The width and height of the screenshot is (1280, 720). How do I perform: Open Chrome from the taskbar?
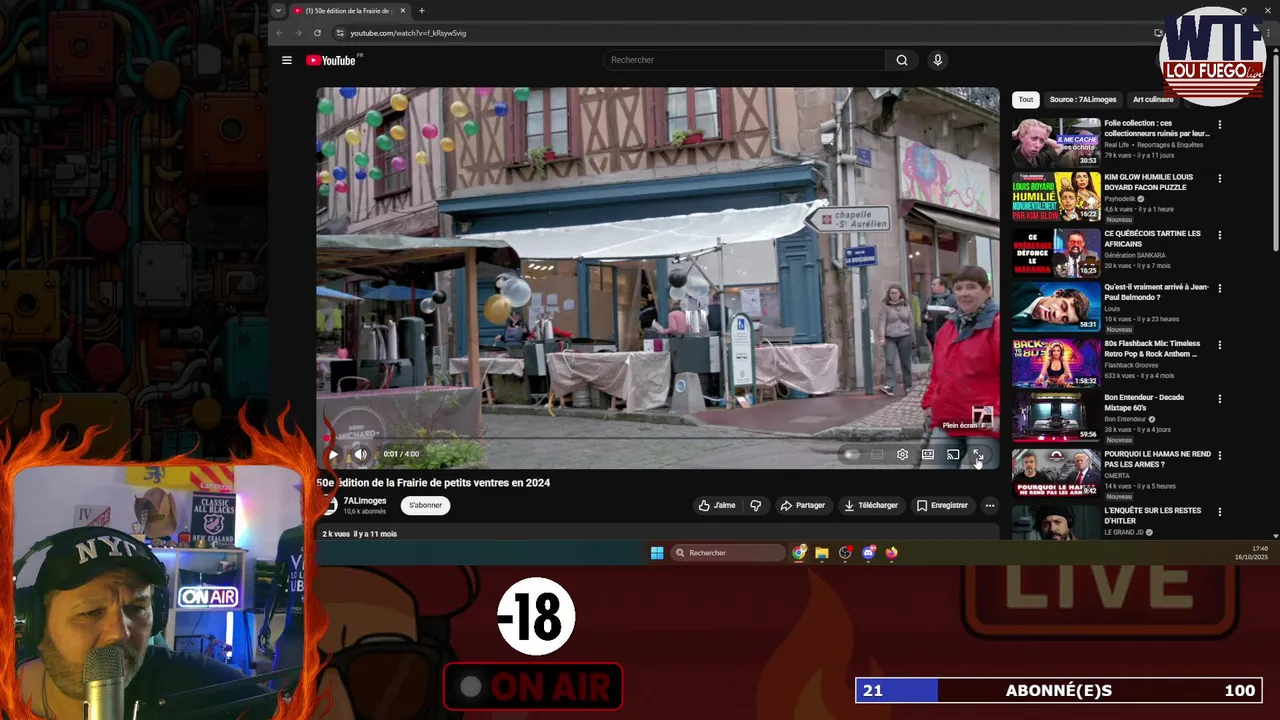(x=799, y=553)
